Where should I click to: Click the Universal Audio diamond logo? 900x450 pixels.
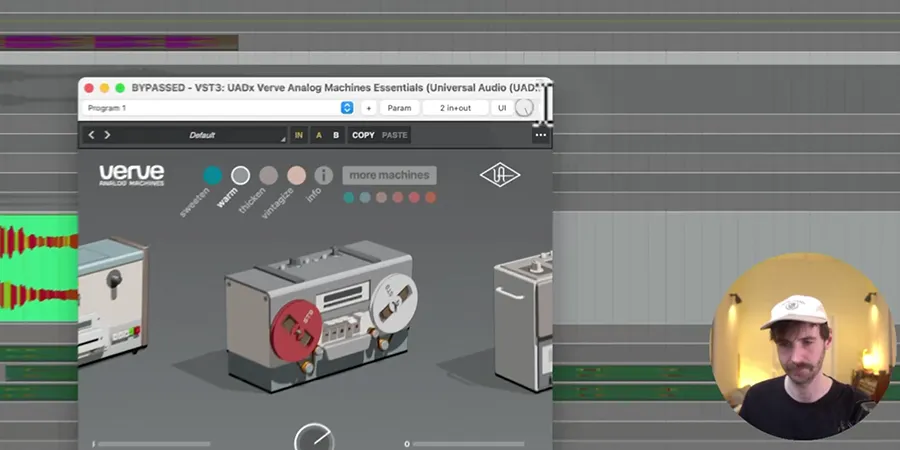[x=500, y=175]
